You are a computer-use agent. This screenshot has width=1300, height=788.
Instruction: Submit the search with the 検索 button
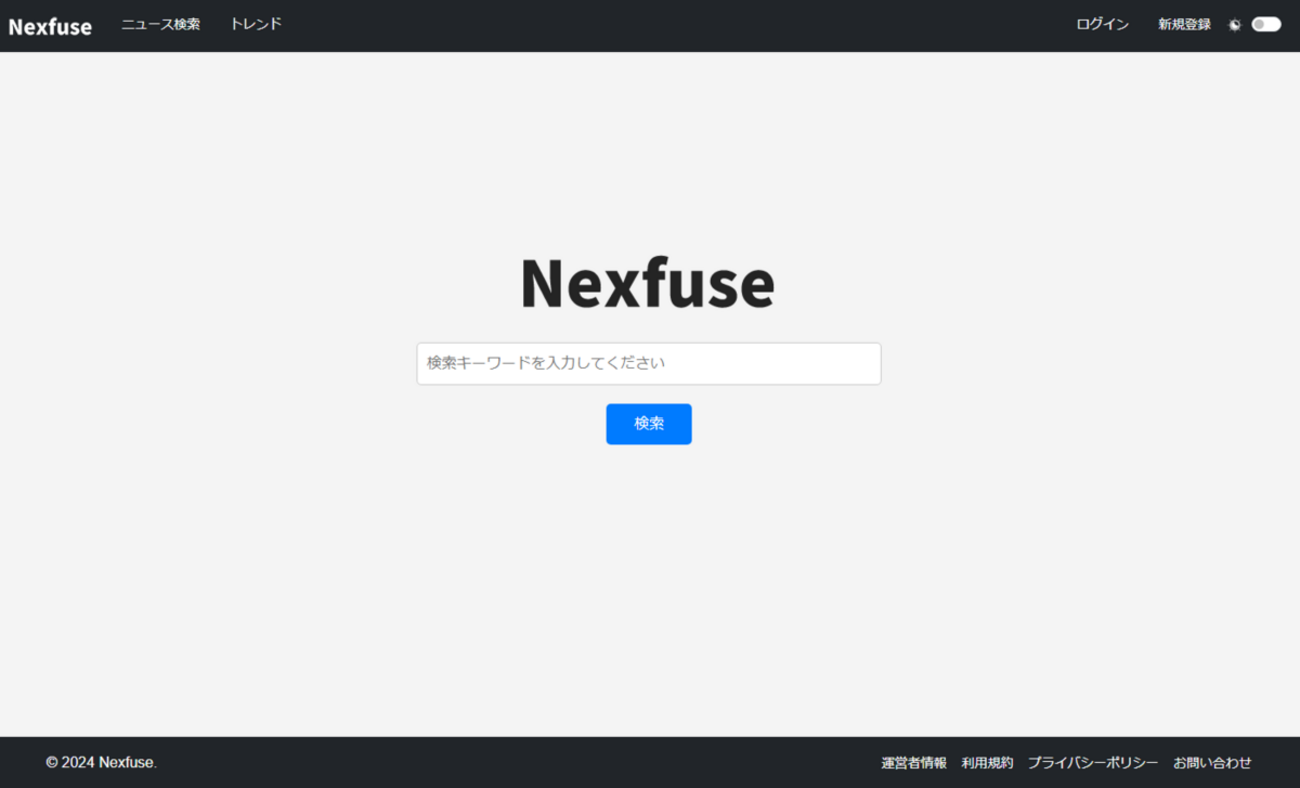[648, 424]
